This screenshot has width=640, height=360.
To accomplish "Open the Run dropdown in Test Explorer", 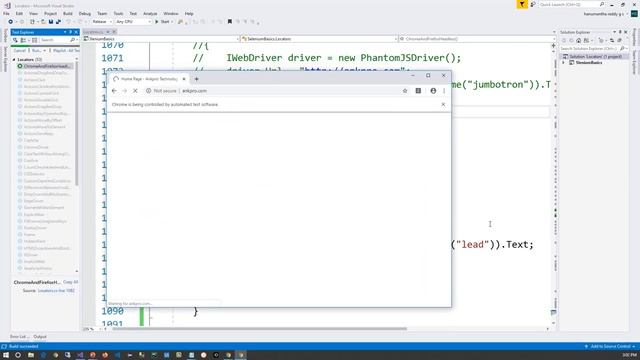I will click(38, 51).
